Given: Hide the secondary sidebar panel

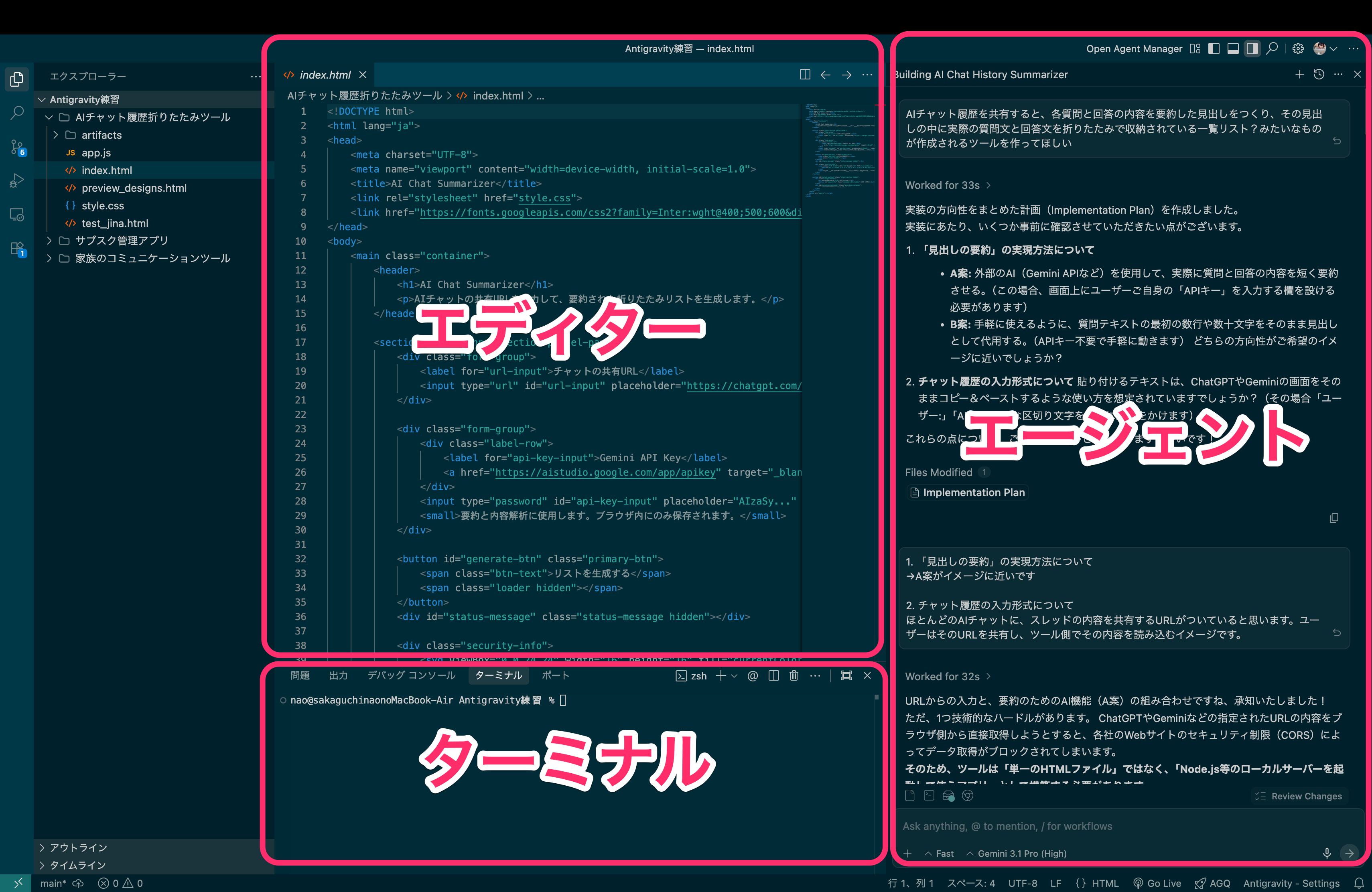Looking at the screenshot, I should tap(1252, 49).
